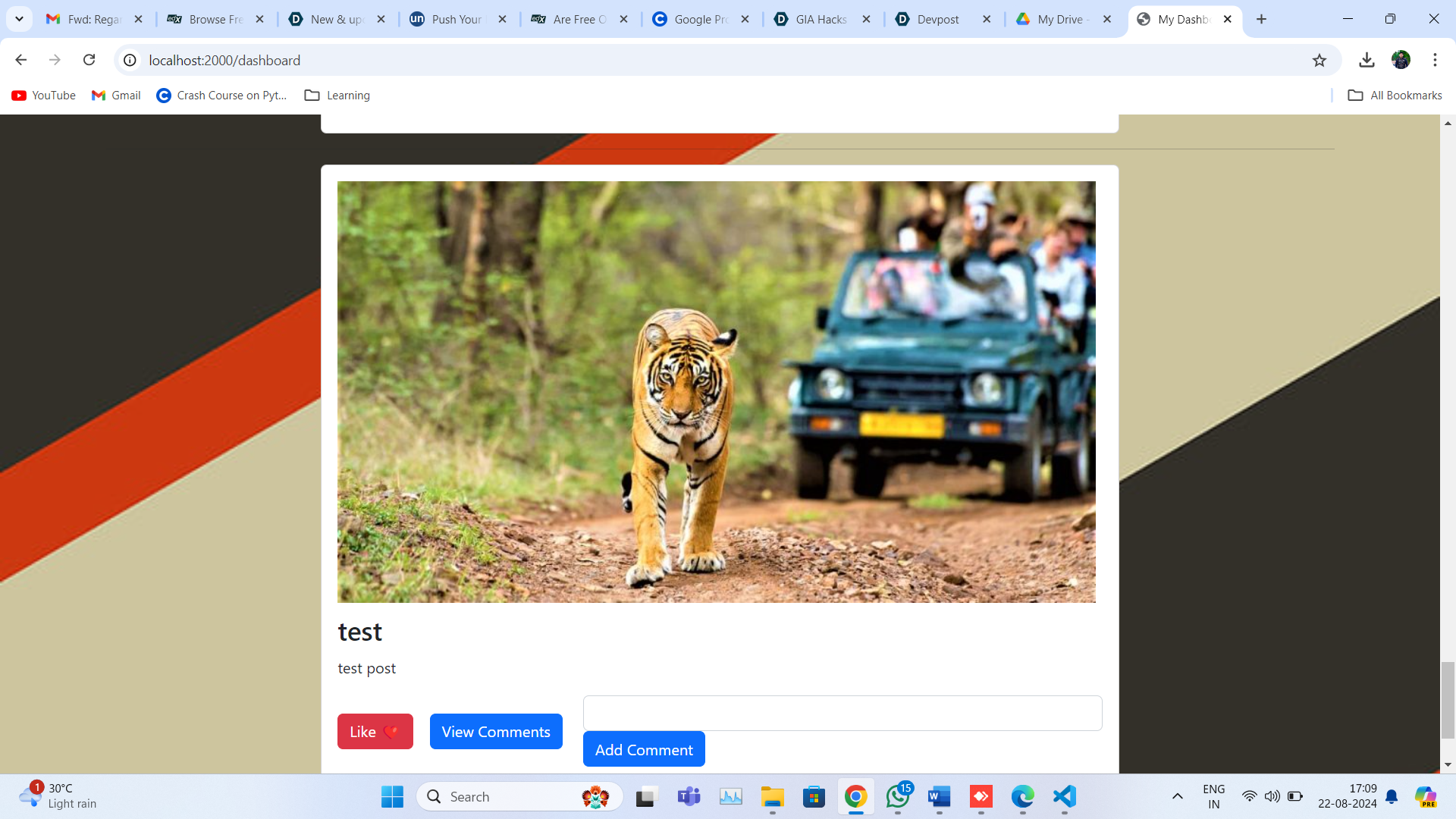Open WhatsApp from the taskbar
The image size is (1456, 819).
(x=898, y=796)
